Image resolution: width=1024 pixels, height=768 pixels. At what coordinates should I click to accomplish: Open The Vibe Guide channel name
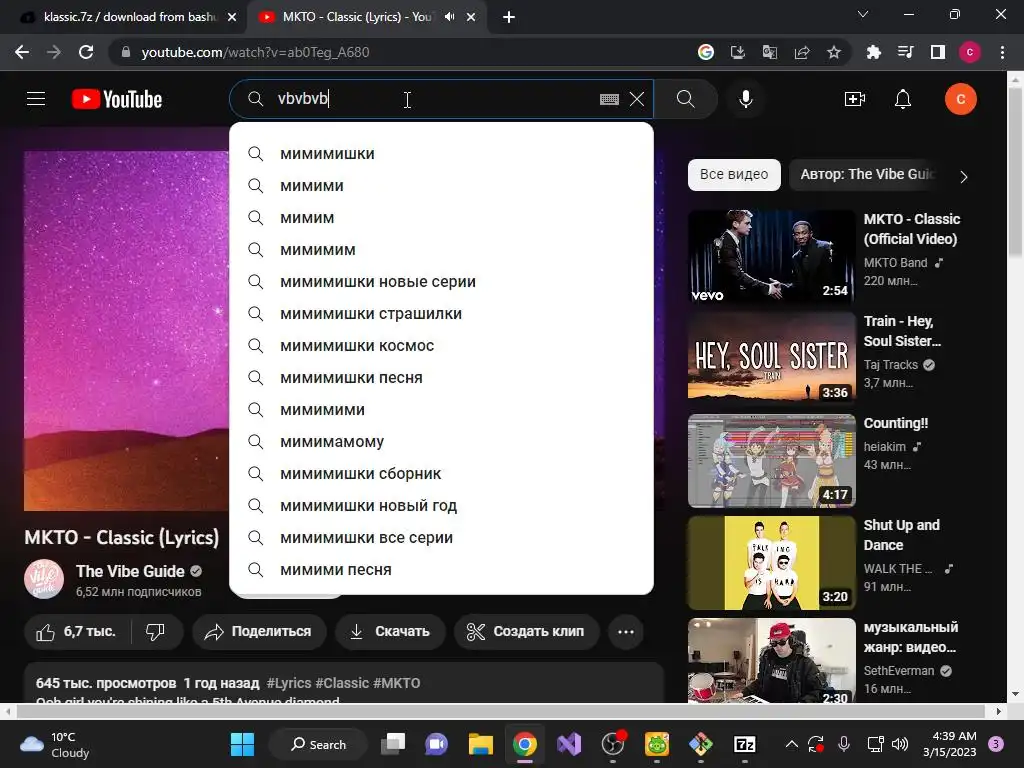tap(130, 571)
